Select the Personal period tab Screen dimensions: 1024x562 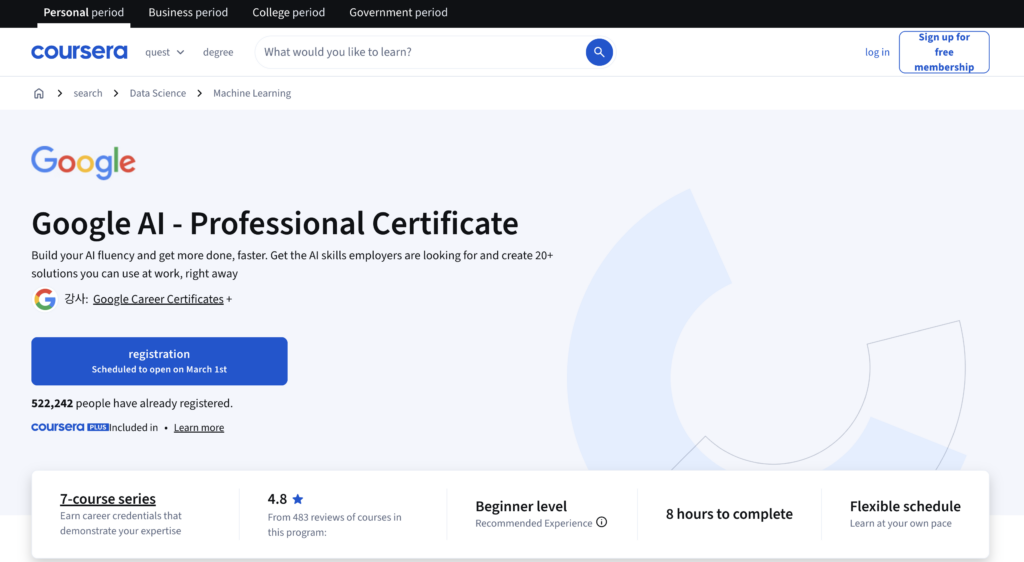[84, 12]
